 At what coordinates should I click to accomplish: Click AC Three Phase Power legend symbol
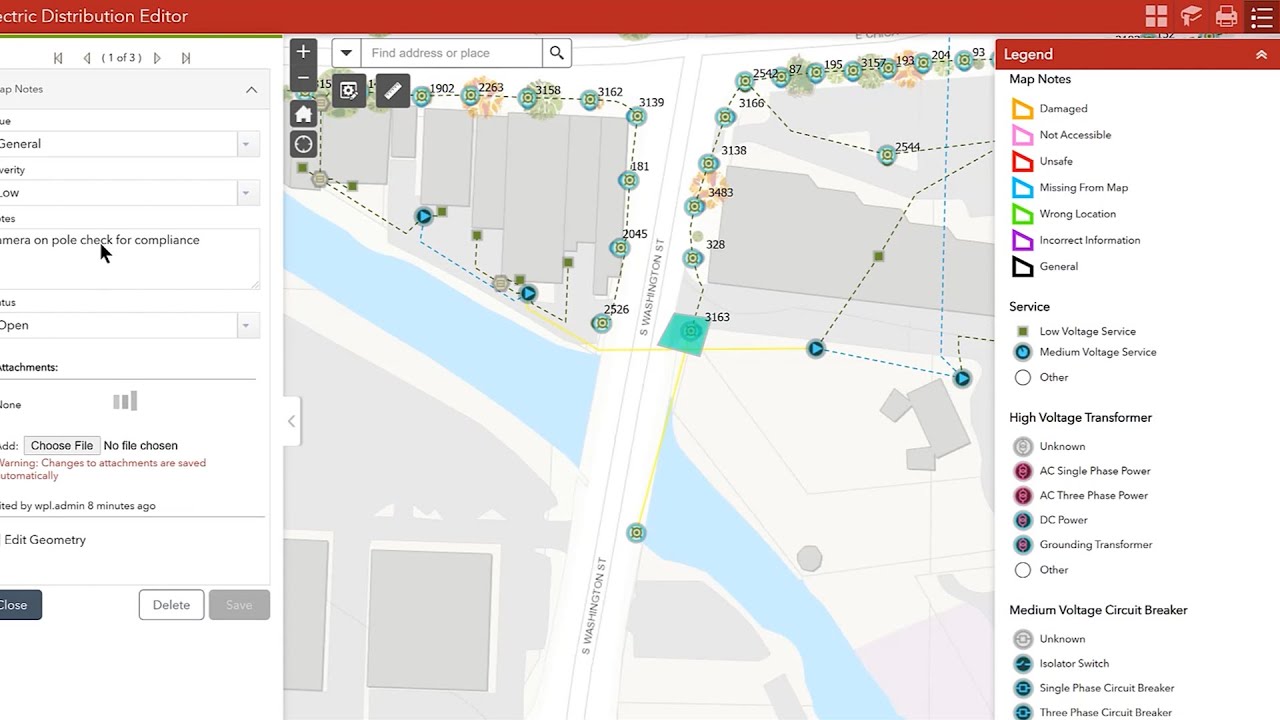click(x=1022, y=496)
